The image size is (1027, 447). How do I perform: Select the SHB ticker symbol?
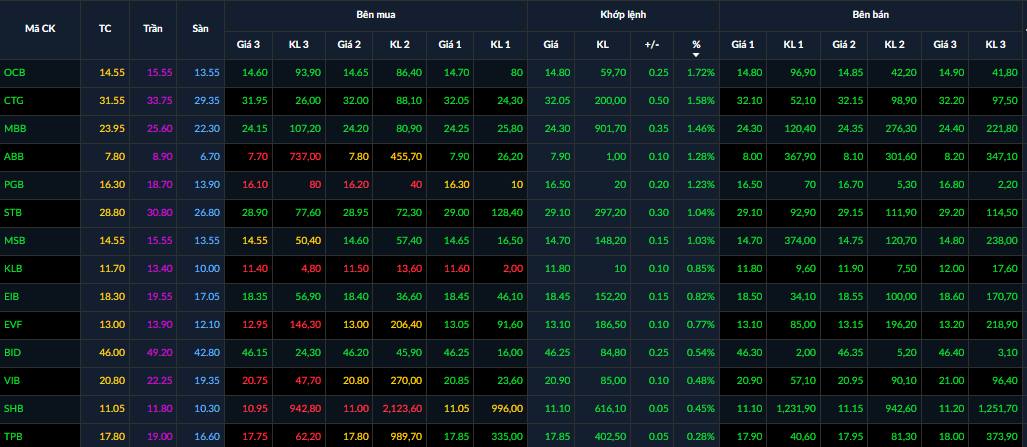coord(12,408)
